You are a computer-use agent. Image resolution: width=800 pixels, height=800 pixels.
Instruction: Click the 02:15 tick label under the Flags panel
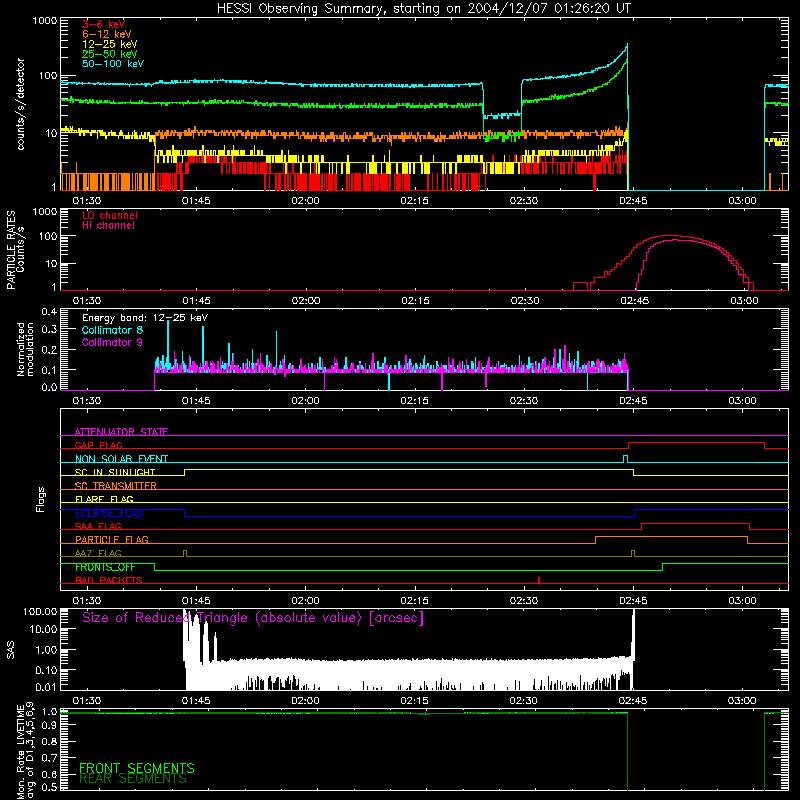[414, 601]
